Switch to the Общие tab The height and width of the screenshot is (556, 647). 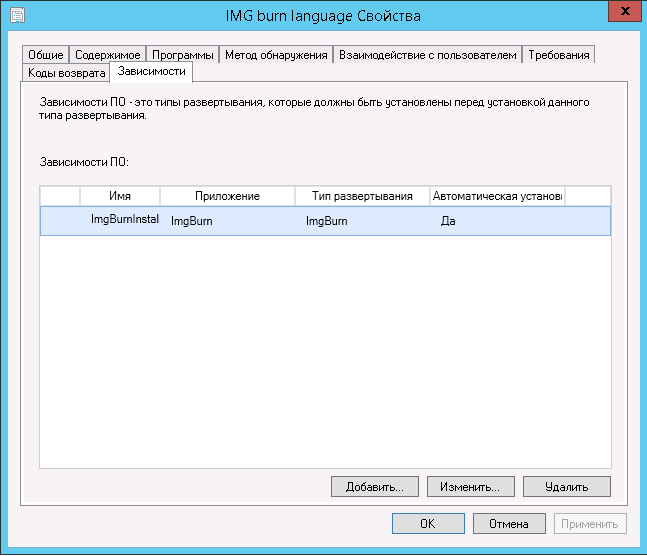pos(46,55)
